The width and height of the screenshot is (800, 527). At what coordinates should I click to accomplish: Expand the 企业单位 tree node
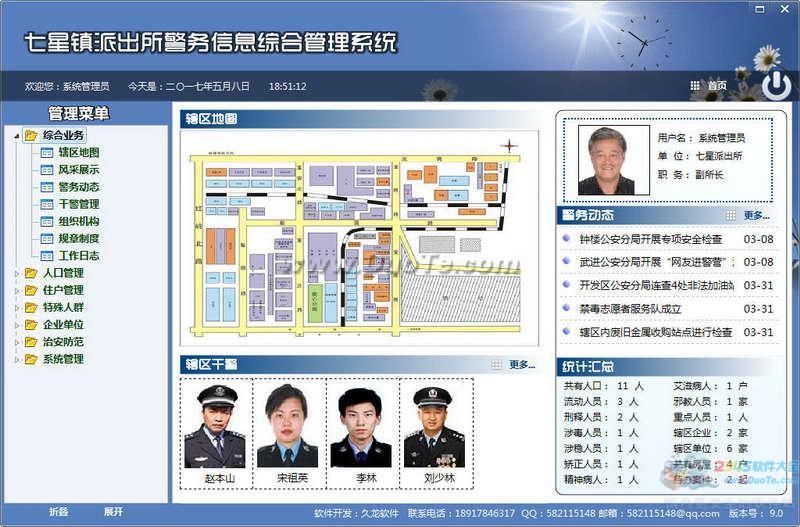(17, 325)
